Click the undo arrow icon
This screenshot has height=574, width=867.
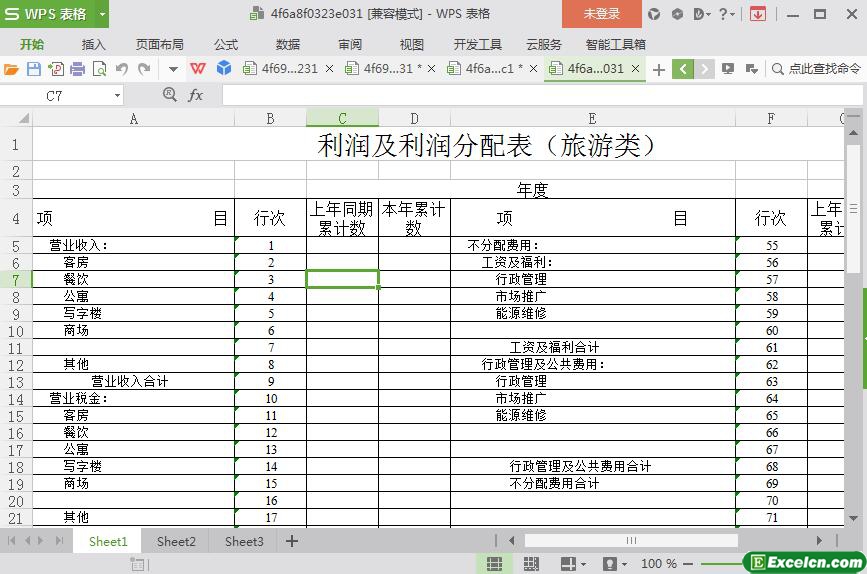122,69
